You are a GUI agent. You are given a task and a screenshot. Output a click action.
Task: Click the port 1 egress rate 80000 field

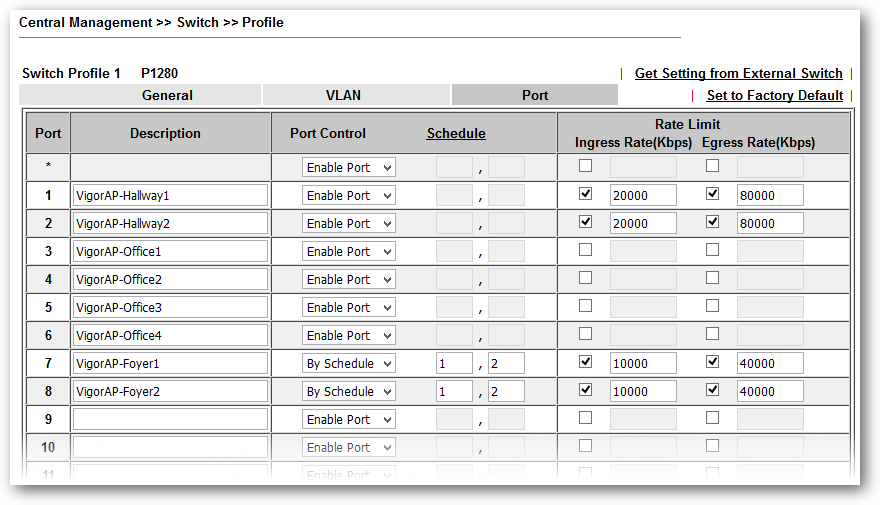pyautogui.click(x=770, y=196)
